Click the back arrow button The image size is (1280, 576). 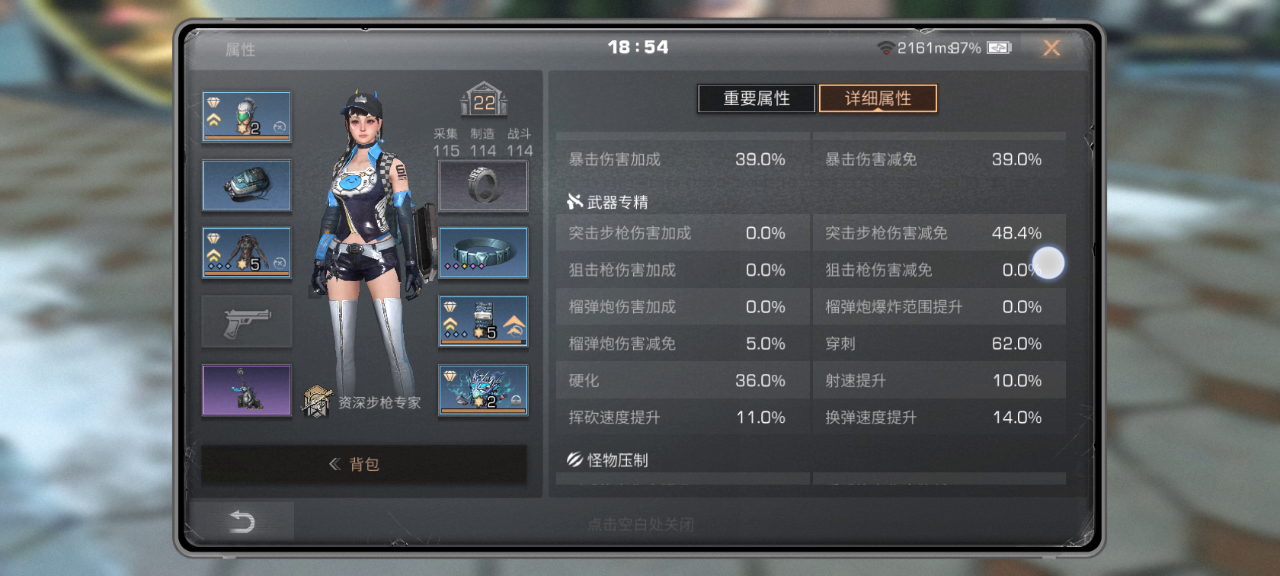tap(241, 522)
